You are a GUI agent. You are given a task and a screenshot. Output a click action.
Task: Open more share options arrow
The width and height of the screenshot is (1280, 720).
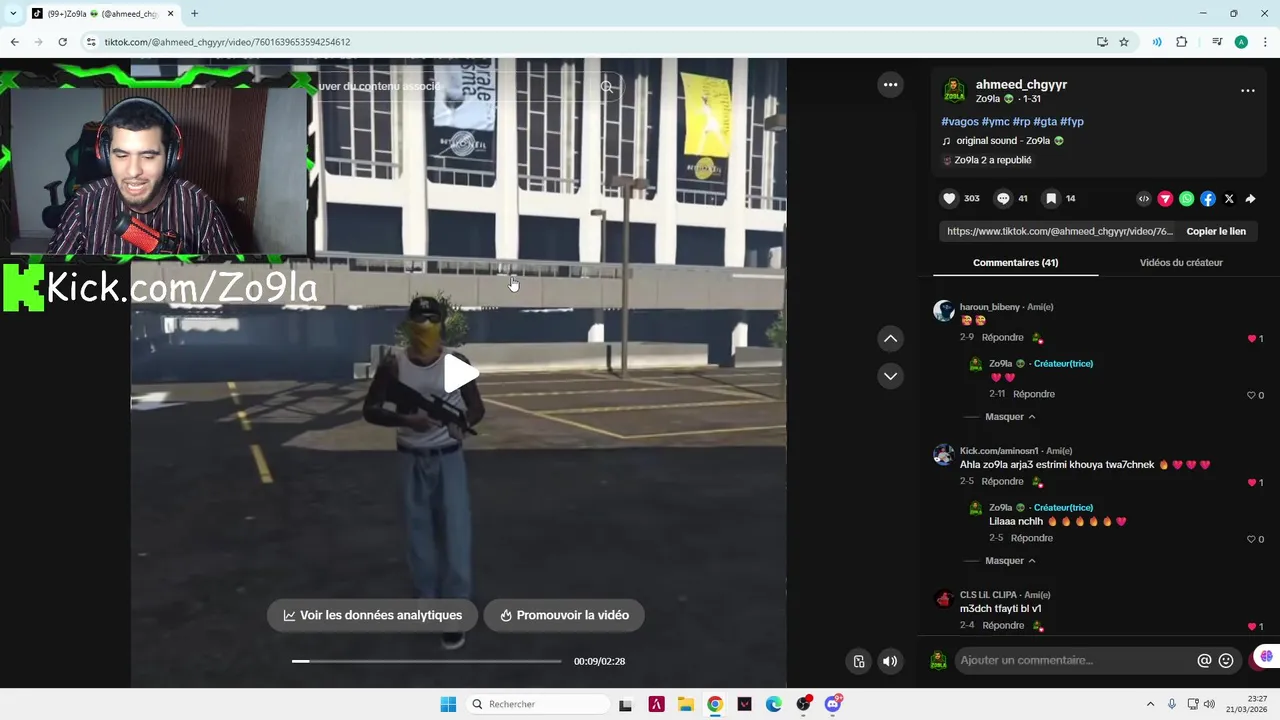point(1250,199)
